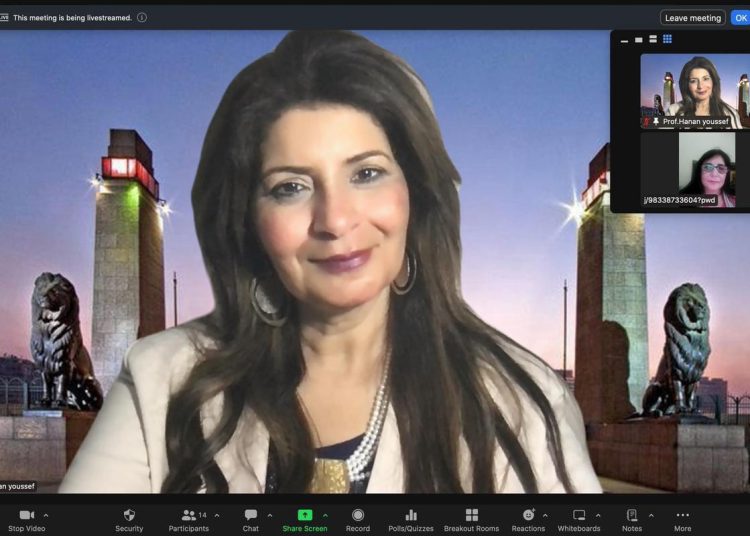Expand the Participants options arrow
Image resolution: width=750 pixels, height=536 pixels.
[x=217, y=515]
